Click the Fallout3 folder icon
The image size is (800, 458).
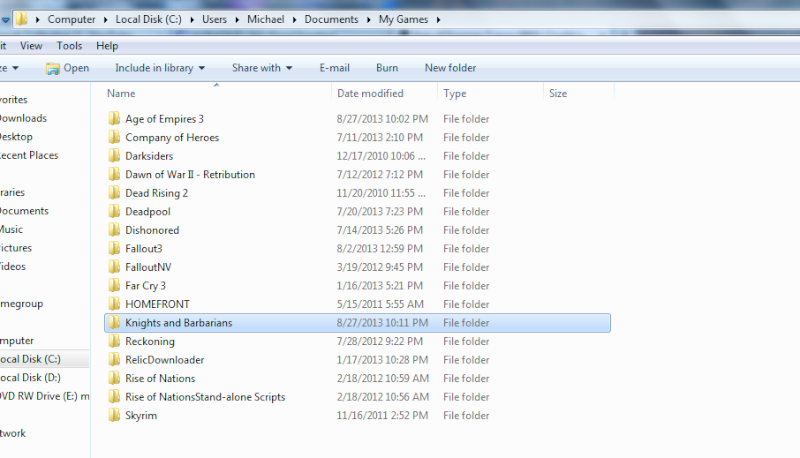pyautogui.click(x=114, y=248)
